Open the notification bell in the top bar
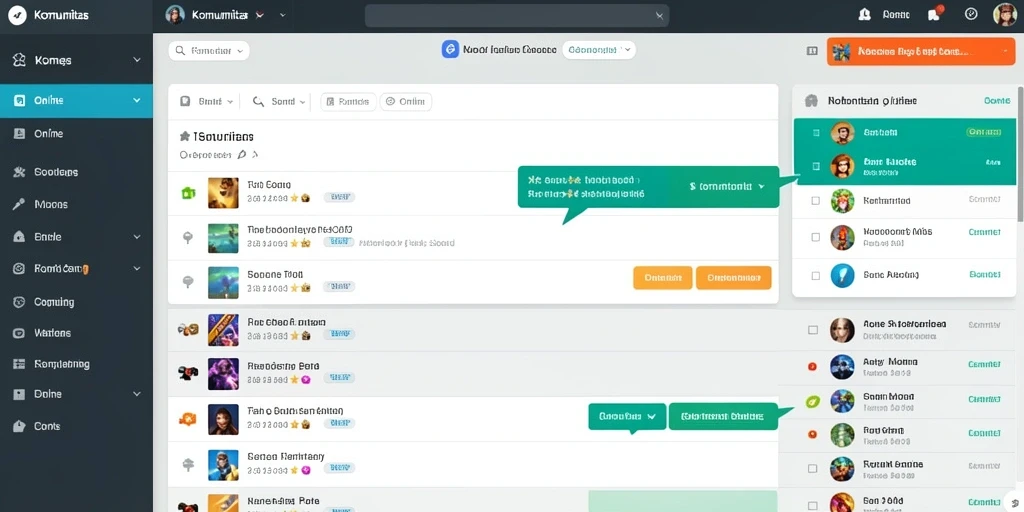This screenshot has width=1024, height=512. (x=865, y=14)
